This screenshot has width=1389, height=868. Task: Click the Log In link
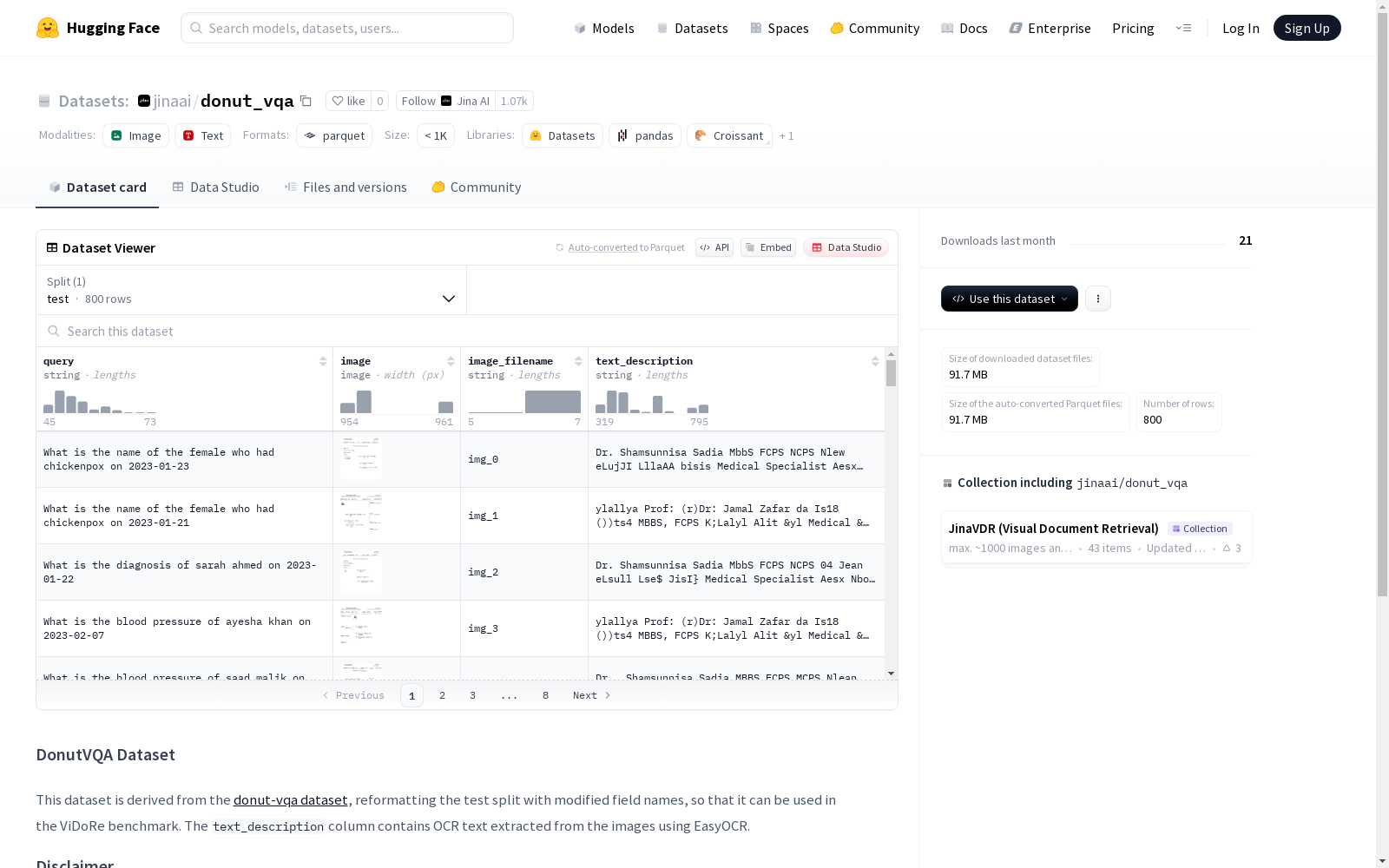click(1241, 28)
